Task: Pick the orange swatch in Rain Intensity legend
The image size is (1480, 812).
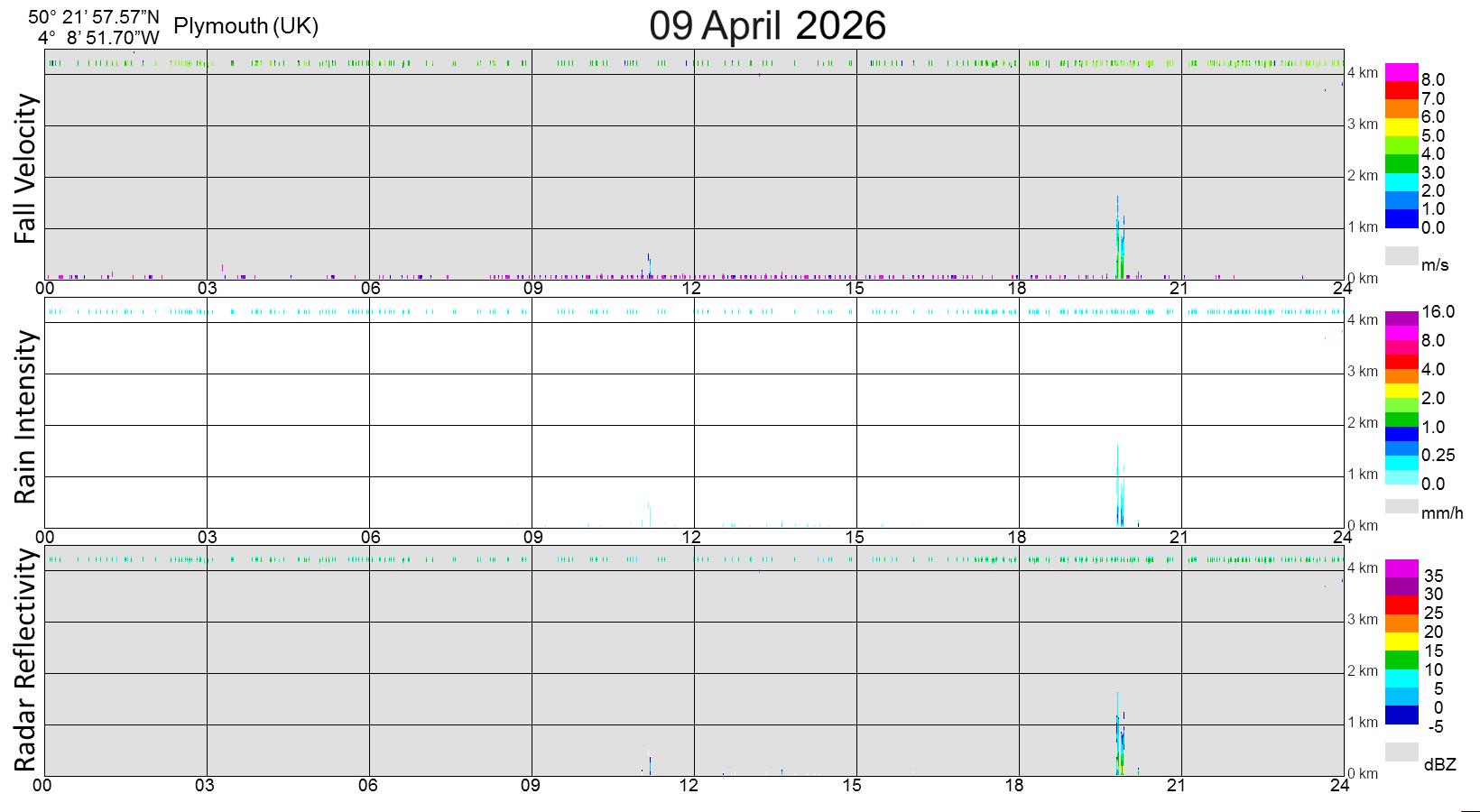Action: point(1401,376)
